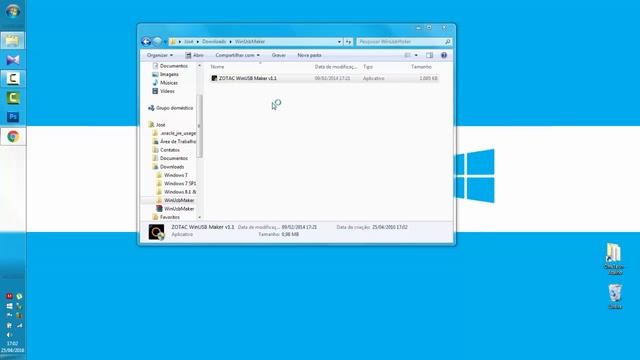Click the José segment in the address path
This screenshot has height=360, width=640.
[189, 42]
